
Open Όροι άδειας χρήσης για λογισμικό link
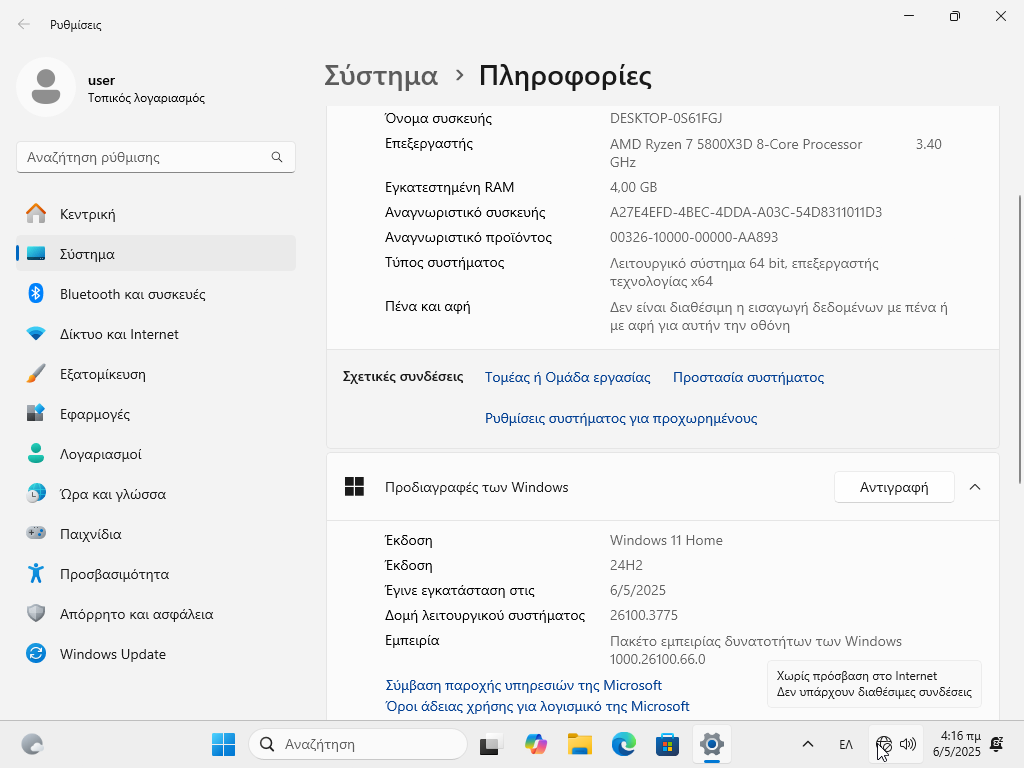tap(537, 706)
